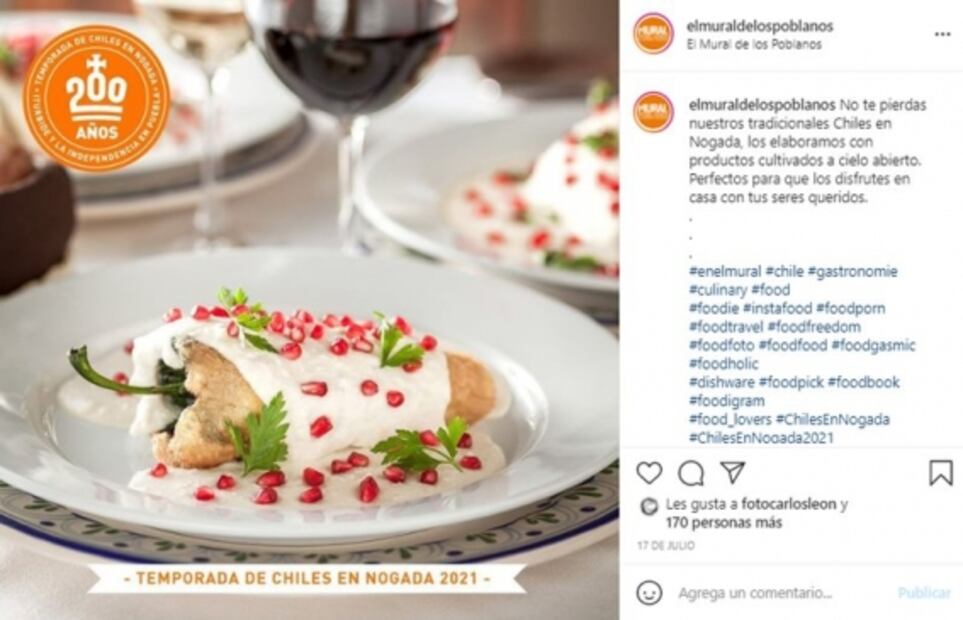
Task: Open the three-dot more options menu
Action: 943,34
